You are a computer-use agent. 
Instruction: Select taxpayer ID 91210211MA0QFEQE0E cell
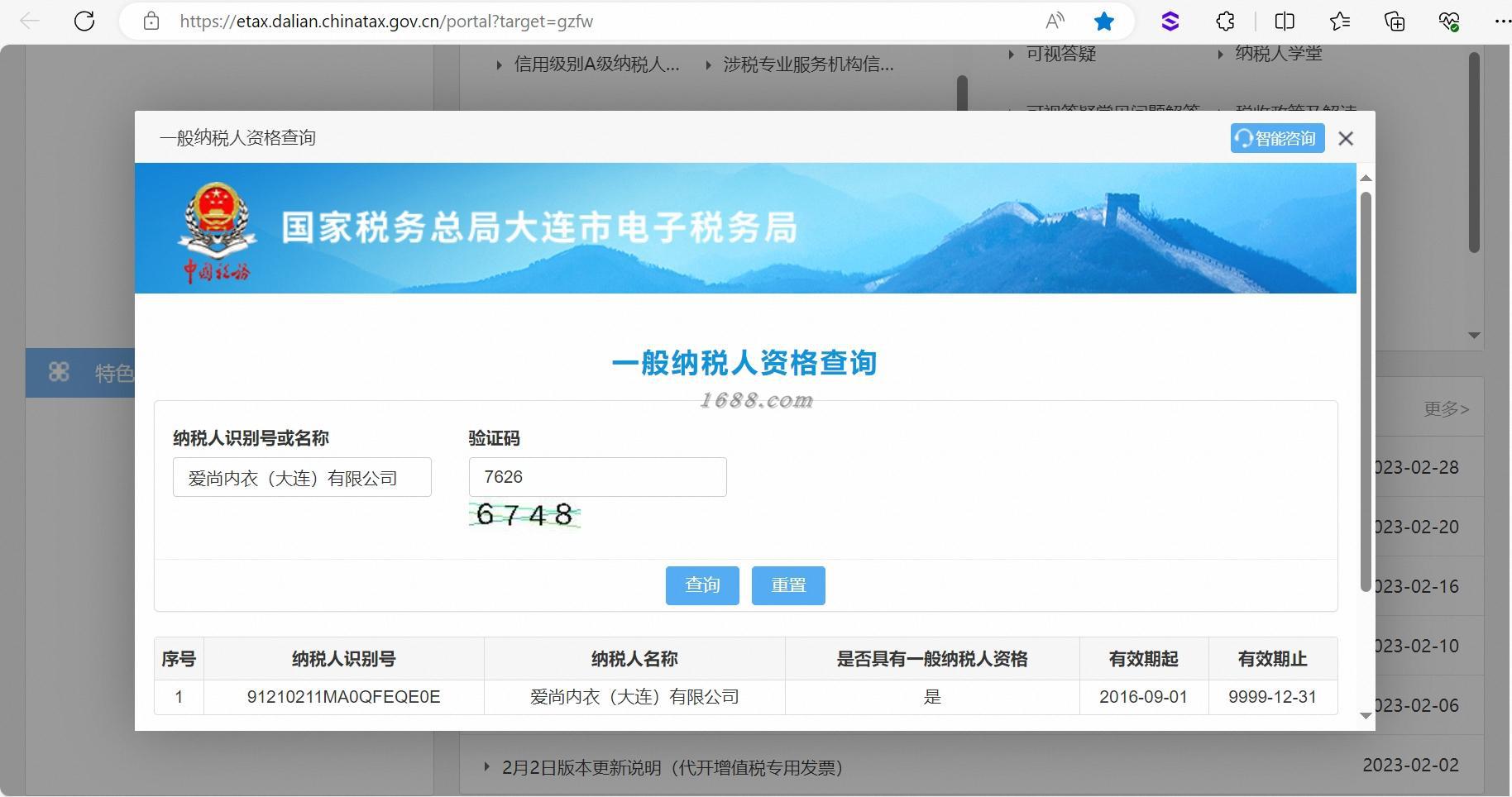point(343,697)
